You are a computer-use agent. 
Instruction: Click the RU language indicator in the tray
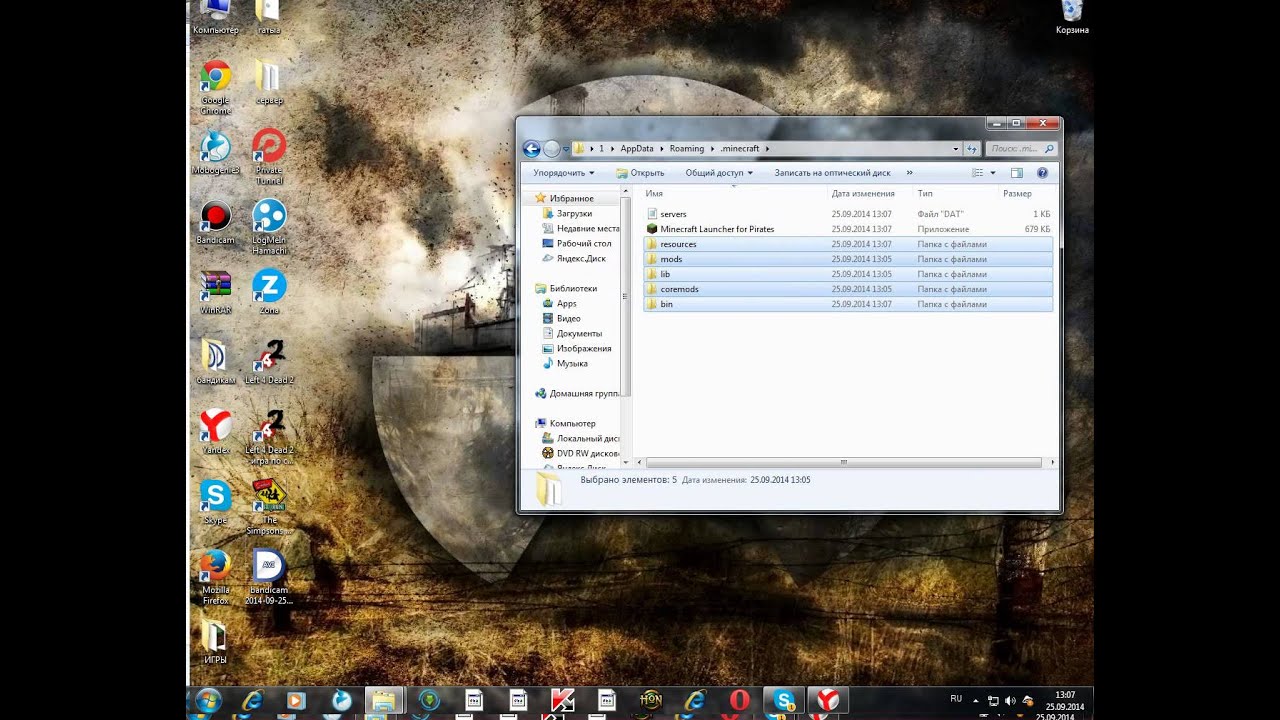(x=956, y=699)
